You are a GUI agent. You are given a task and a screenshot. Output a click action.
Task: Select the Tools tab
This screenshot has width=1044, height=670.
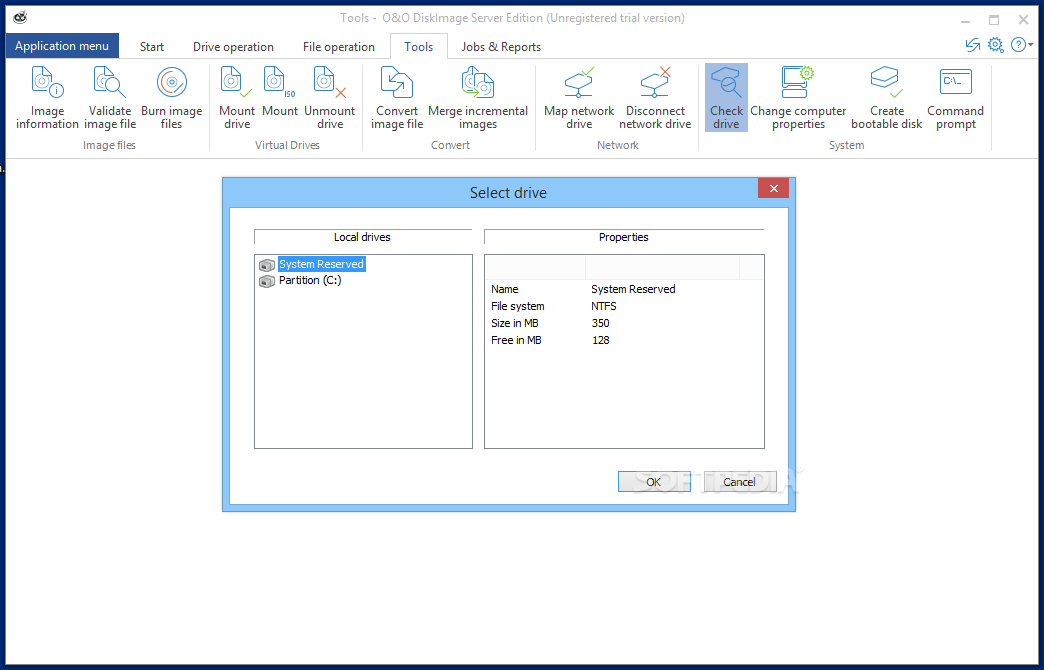(418, 47)
